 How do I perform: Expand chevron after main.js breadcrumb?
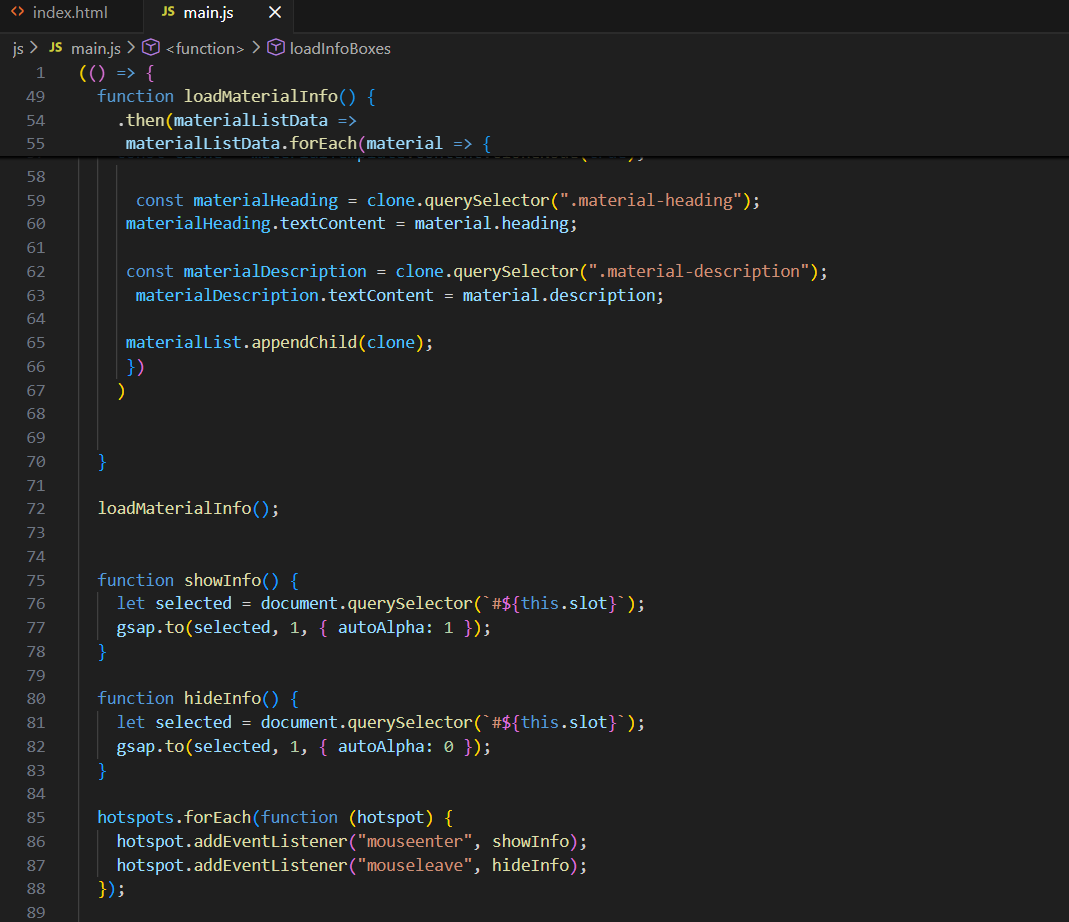point(131,48)
